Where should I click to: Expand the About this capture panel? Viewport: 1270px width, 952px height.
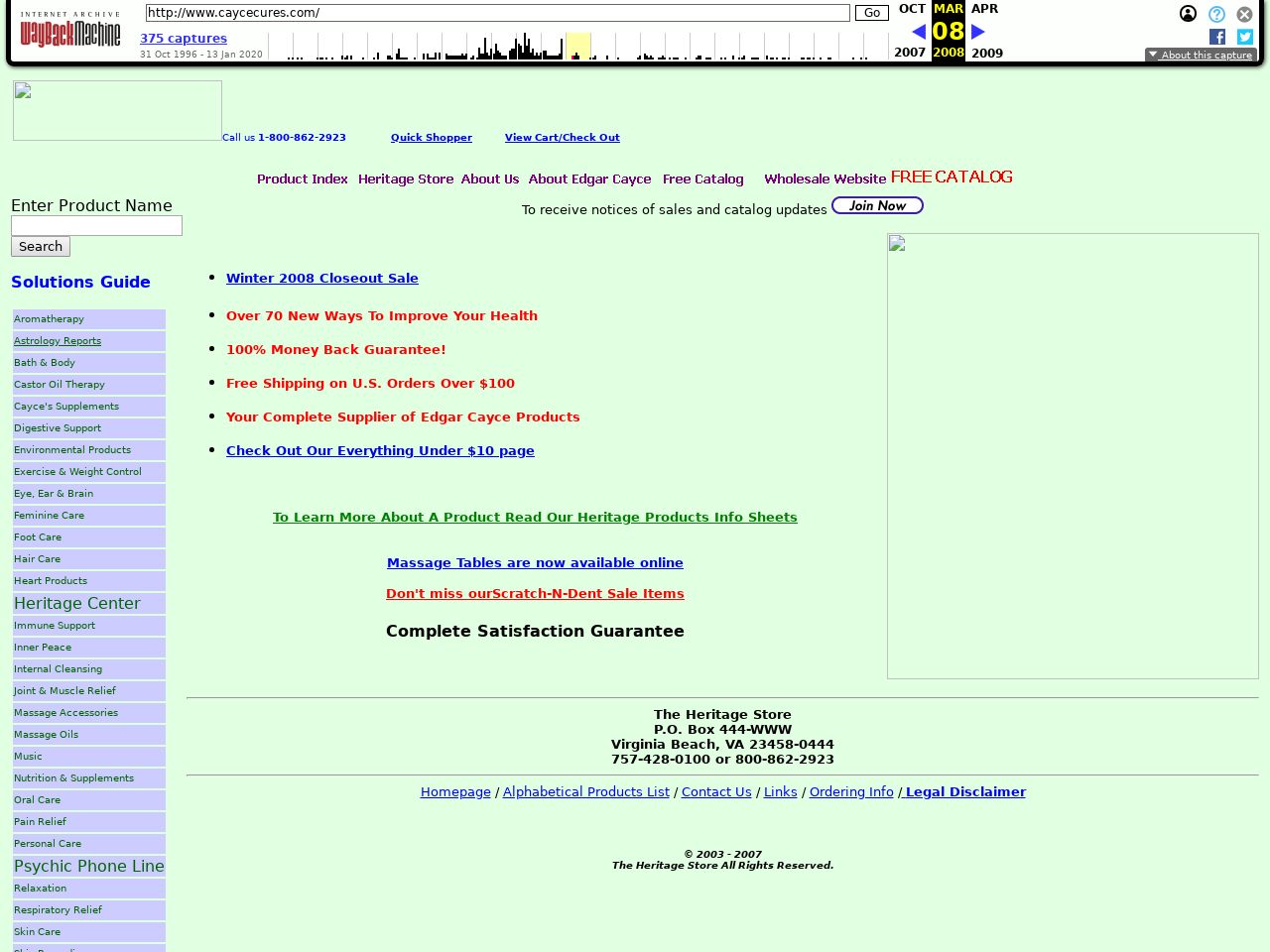(1201, 56)
